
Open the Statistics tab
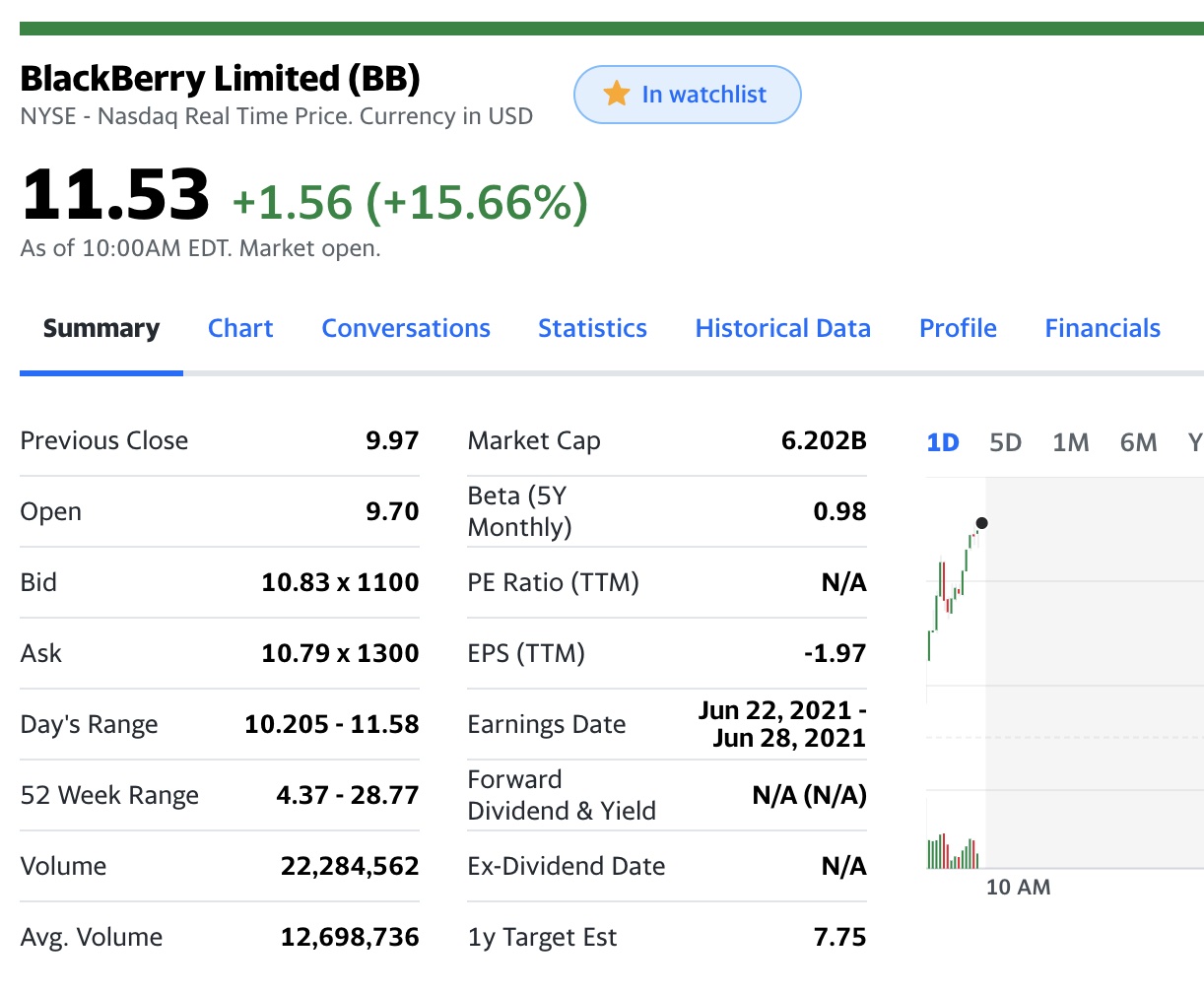592,328
